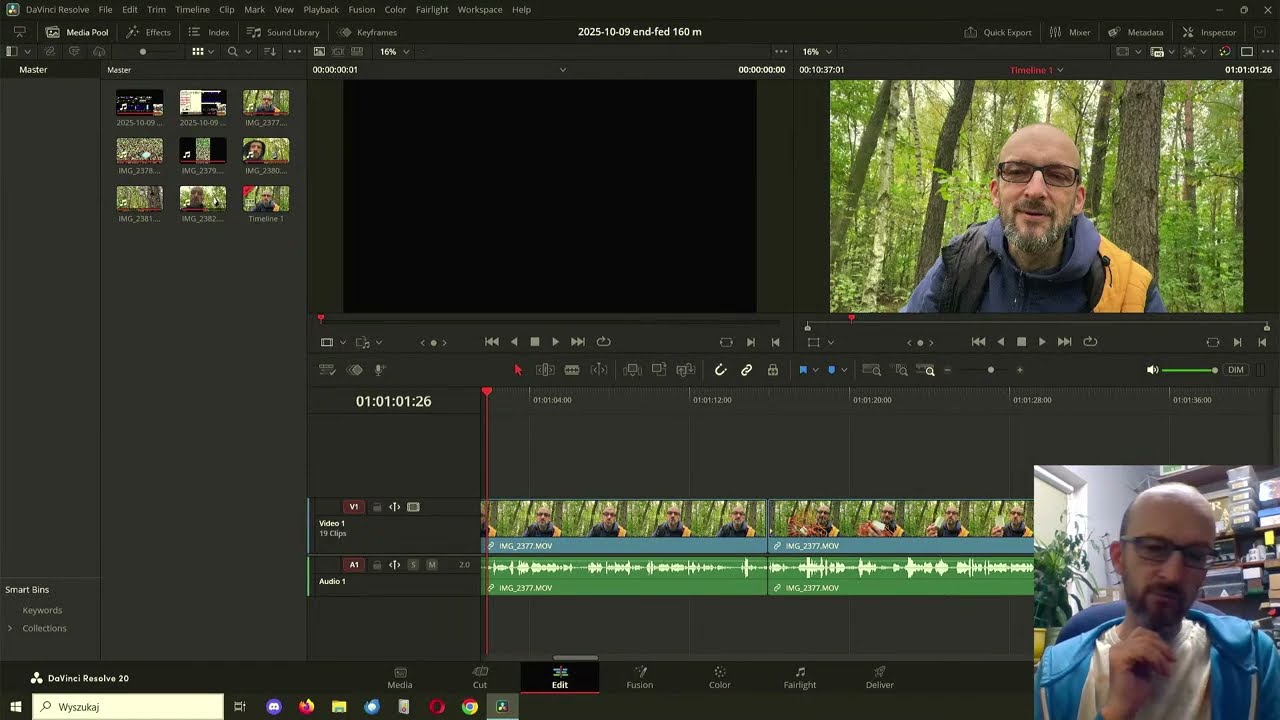Image resolution: width=1280 pixels, height=720 pixels.
Task: Toggle Linked Selection chain icon
Action: [746, 370]
